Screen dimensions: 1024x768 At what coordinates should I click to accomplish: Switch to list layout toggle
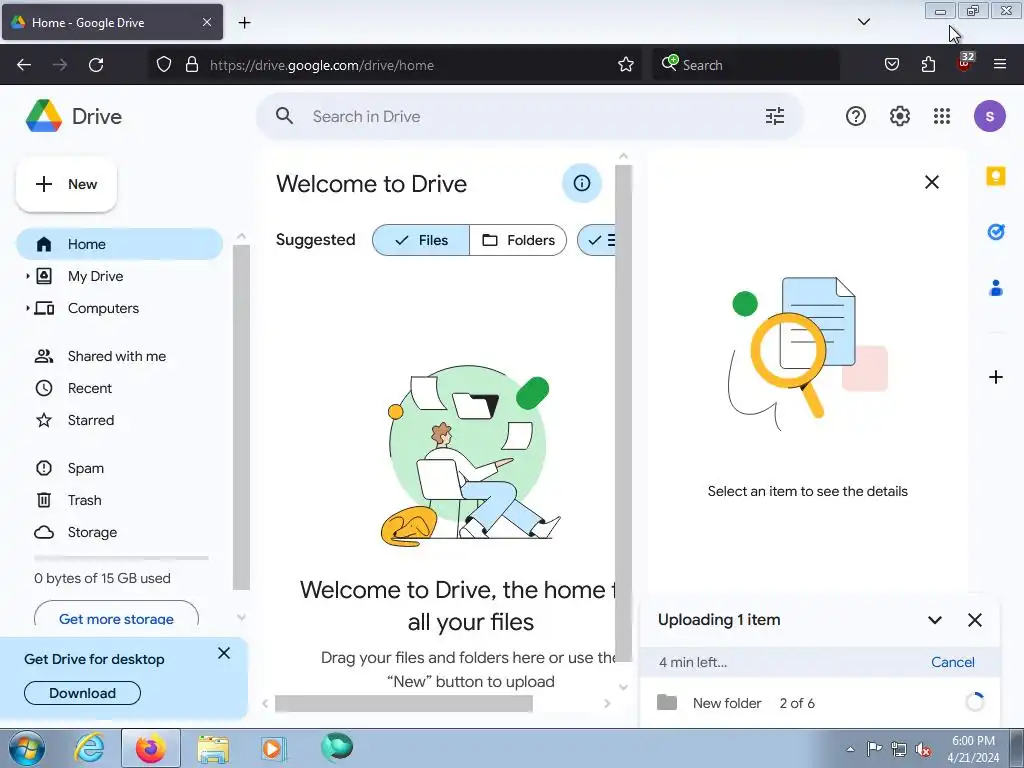[596, 240]
